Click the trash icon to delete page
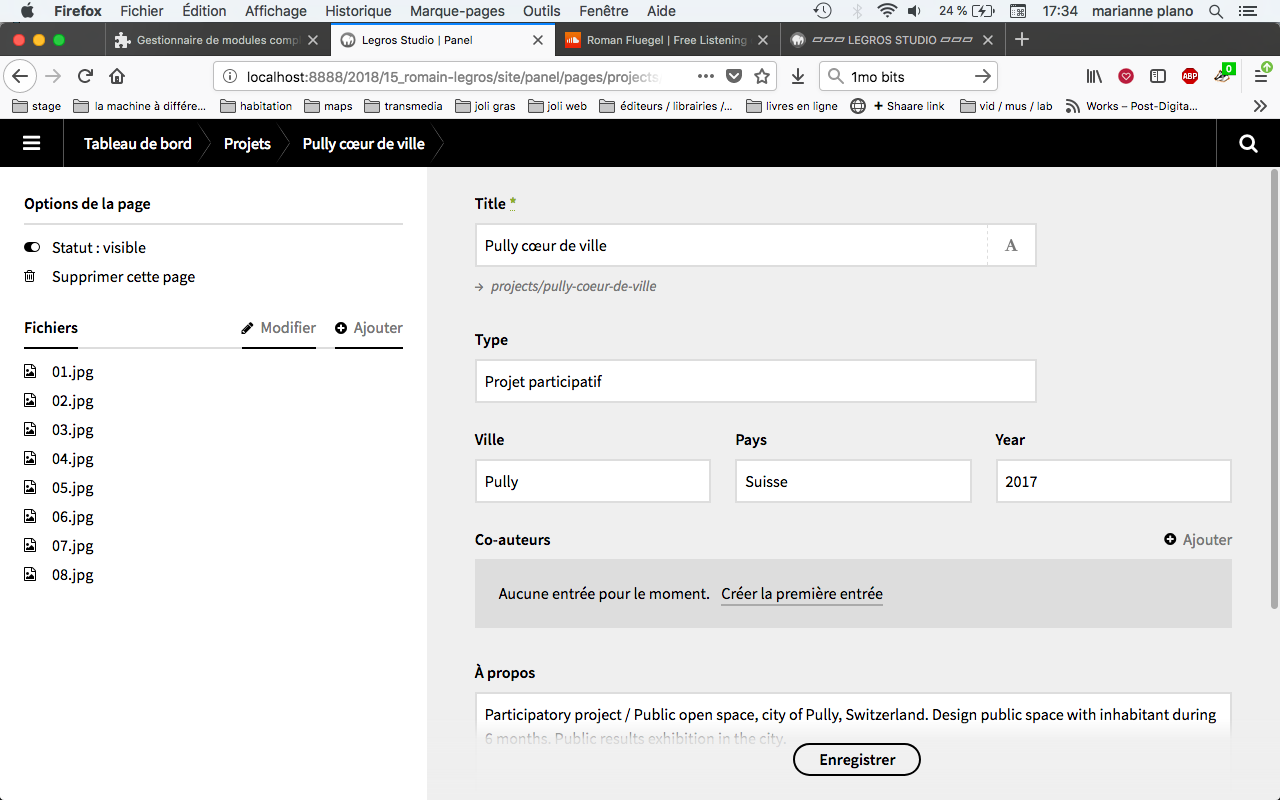Viewport: 1280px width, 800px height. click(31, 277)
